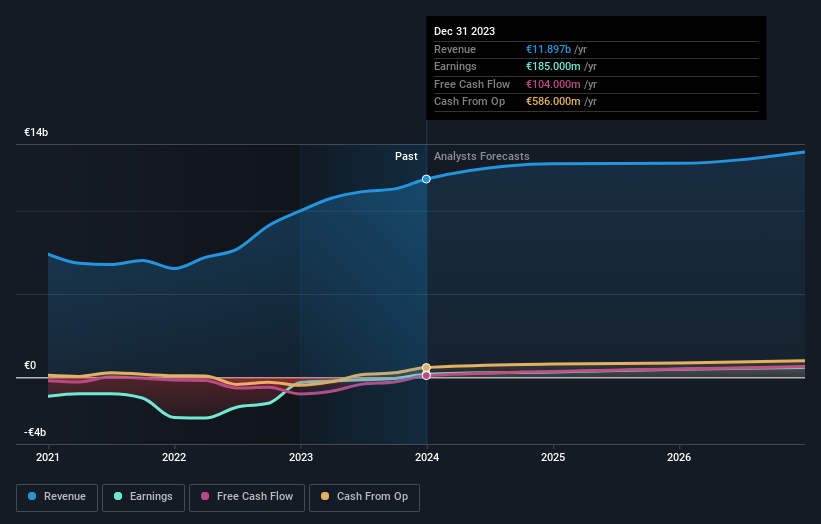
Task: Click the €586.000m cash from op value
Action: 553,102
